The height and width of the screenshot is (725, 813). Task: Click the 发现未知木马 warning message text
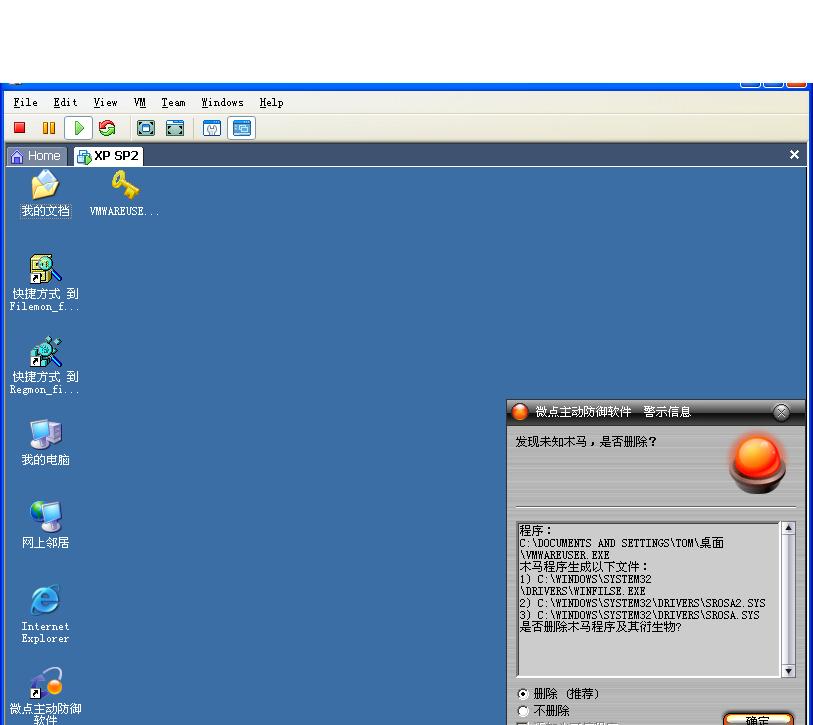(x=586, y=442)
